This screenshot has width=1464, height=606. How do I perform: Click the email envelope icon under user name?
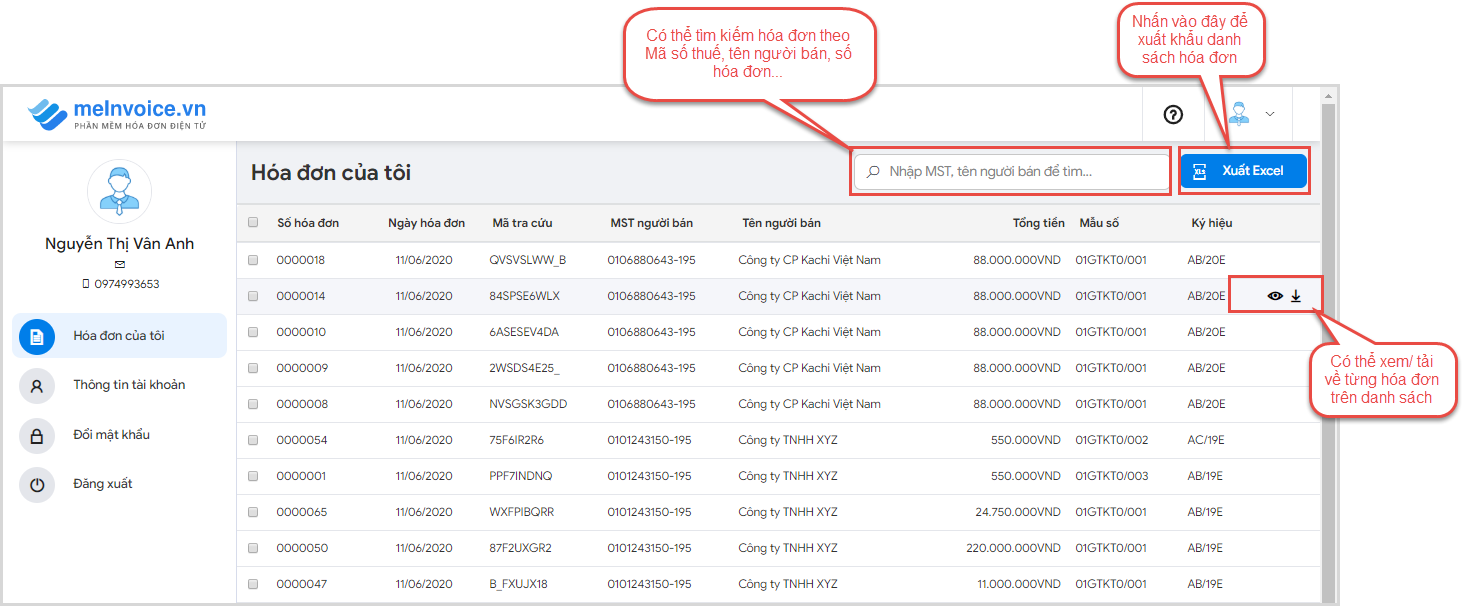point(120,264)
